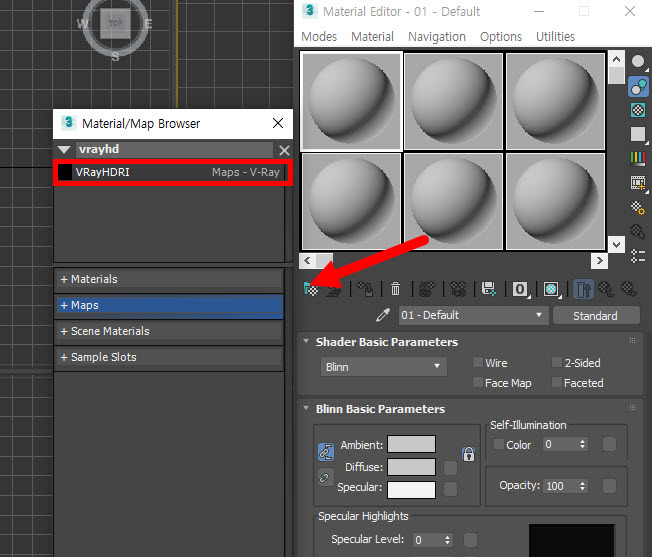Click Go Forward to Sibling icon
Screen dimensions: 652x557
click(x=629, y=289)
